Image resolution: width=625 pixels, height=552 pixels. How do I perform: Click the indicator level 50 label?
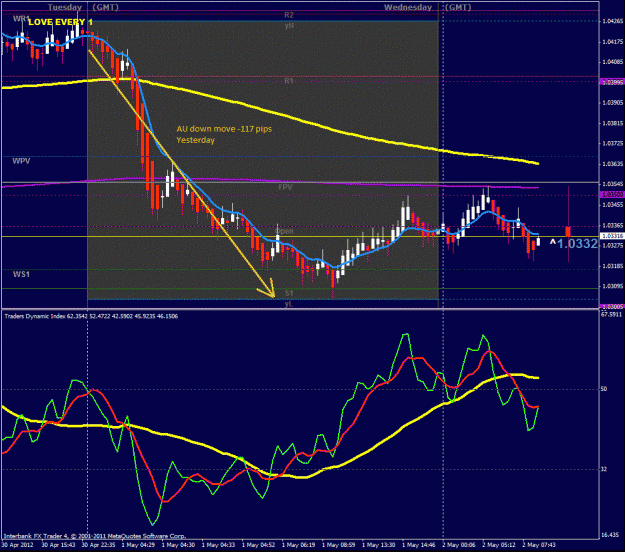pos(604,389)
